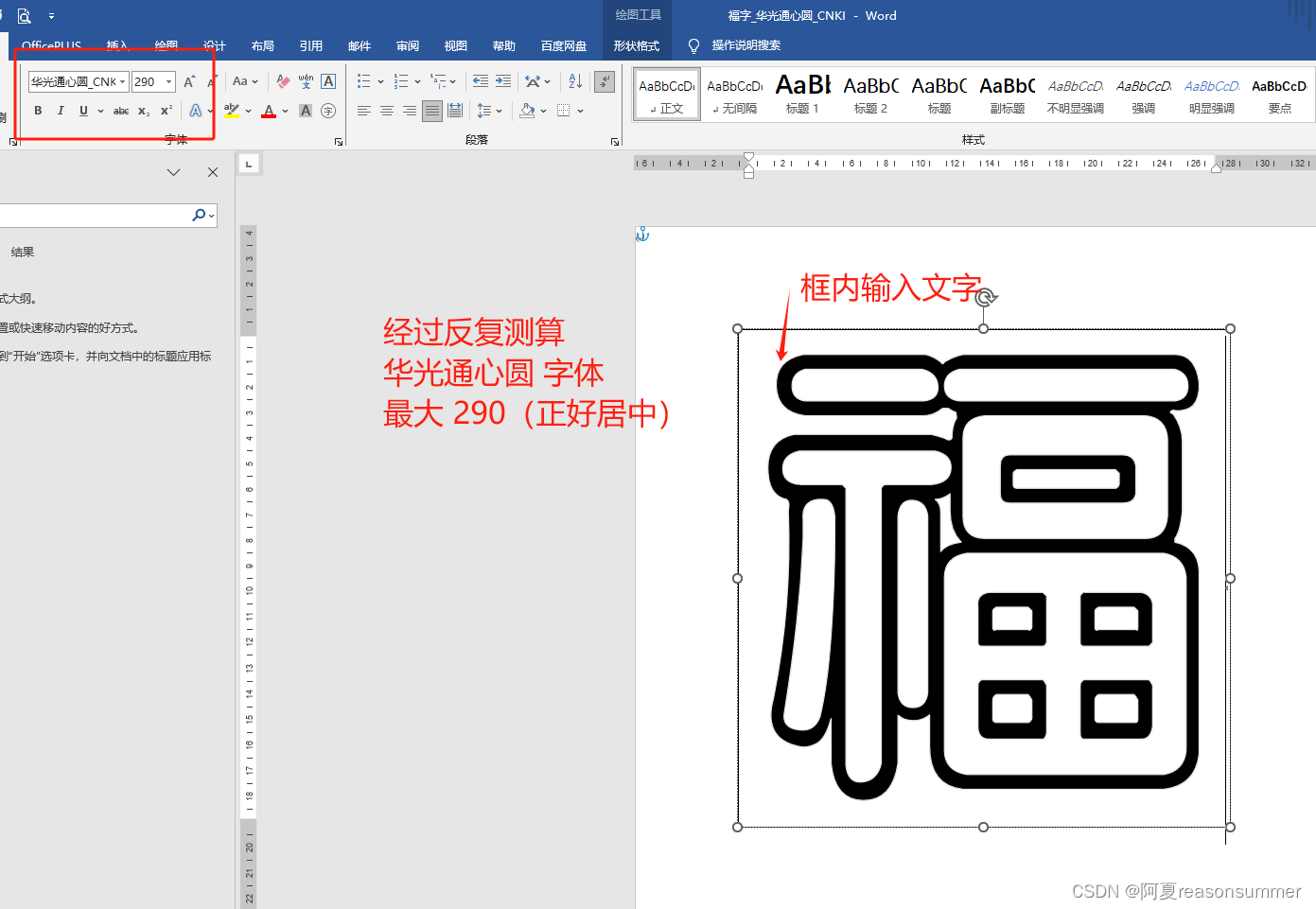The height and width of the screenshot is (909, 1316).
Task: Expand the Paragraph dialog launcher
Action: coord(615,142)
